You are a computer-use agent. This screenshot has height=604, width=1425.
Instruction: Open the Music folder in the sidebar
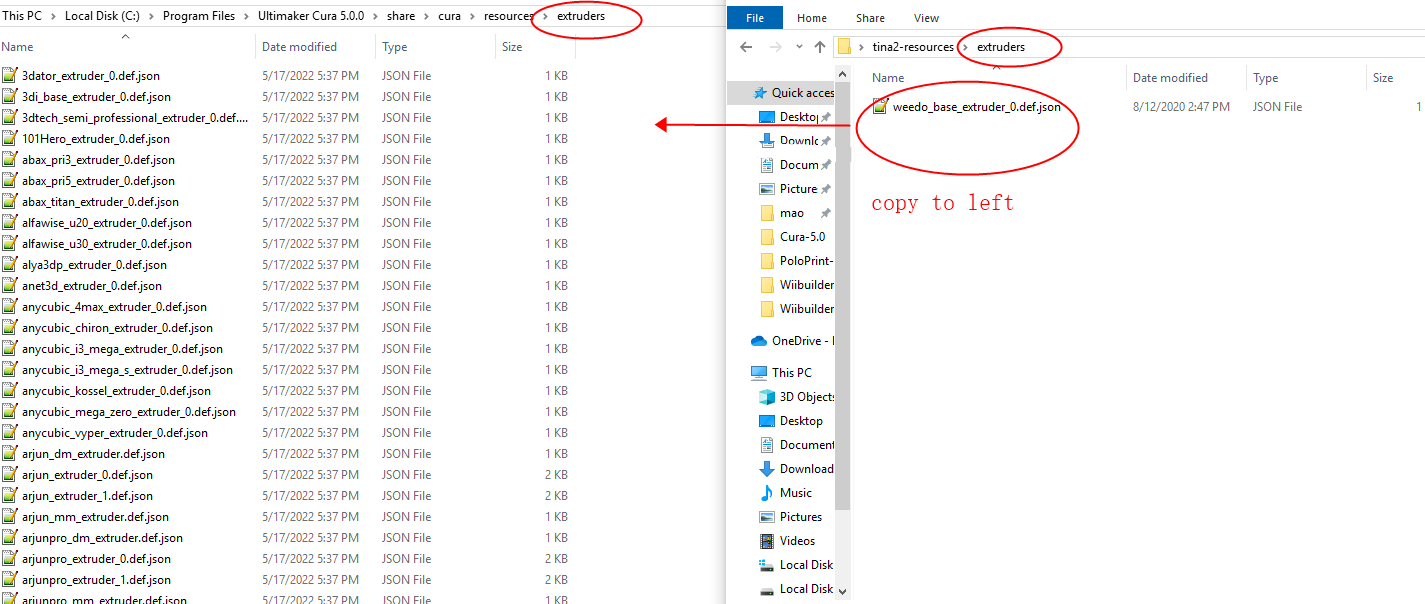[x=795, y=493]
